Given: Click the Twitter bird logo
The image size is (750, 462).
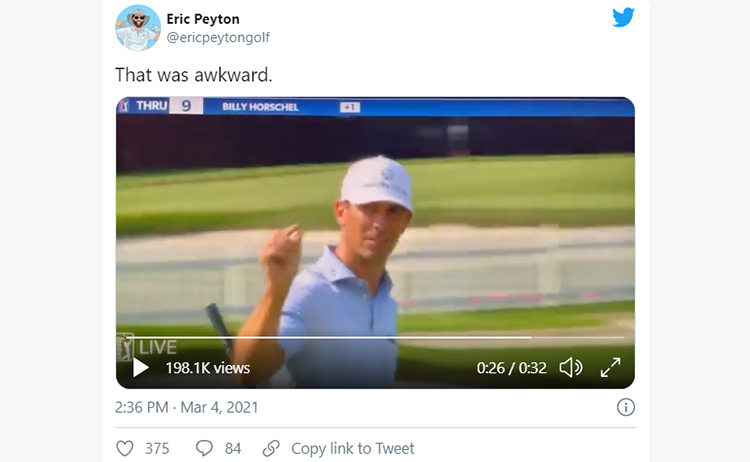Looking at the screenshot, I should [x=623, y=17].
